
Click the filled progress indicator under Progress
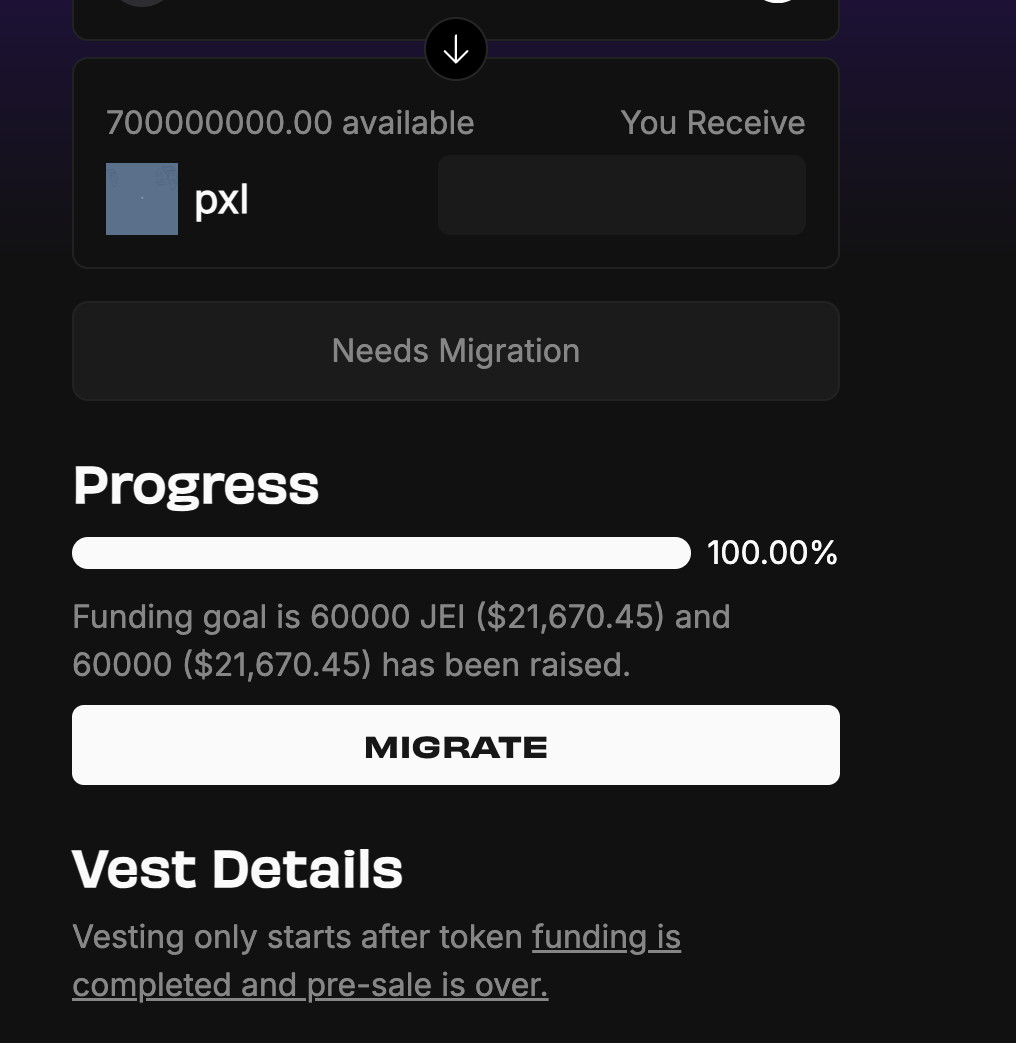click(381, 552)
